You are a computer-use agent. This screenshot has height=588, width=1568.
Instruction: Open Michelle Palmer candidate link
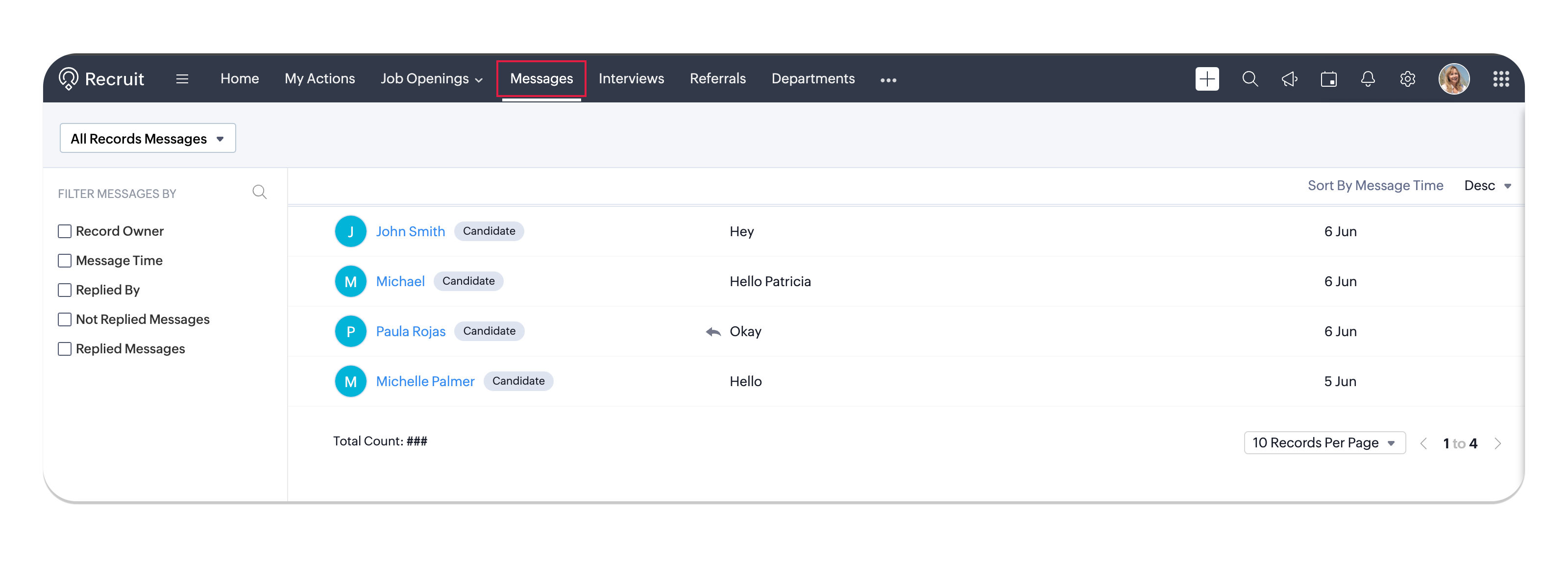pyautogui.click(x=425, y=382)
